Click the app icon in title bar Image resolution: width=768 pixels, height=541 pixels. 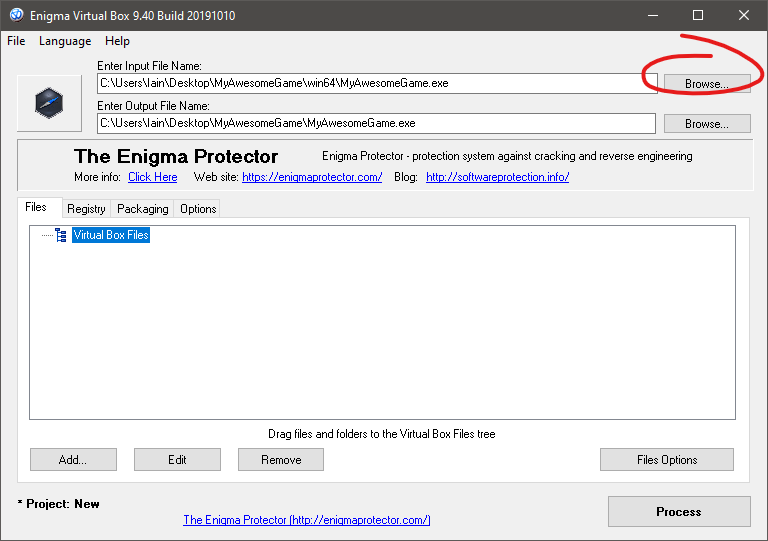(16, 15)
